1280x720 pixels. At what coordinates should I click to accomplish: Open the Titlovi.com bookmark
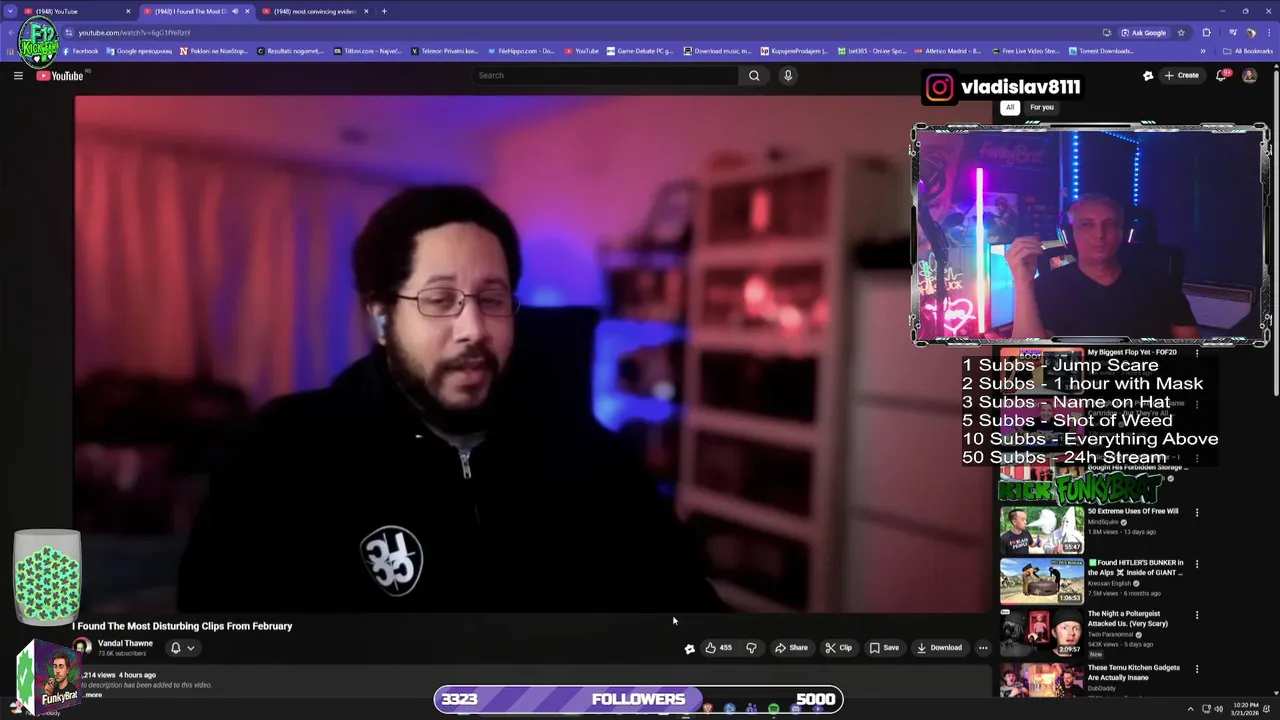367,51
